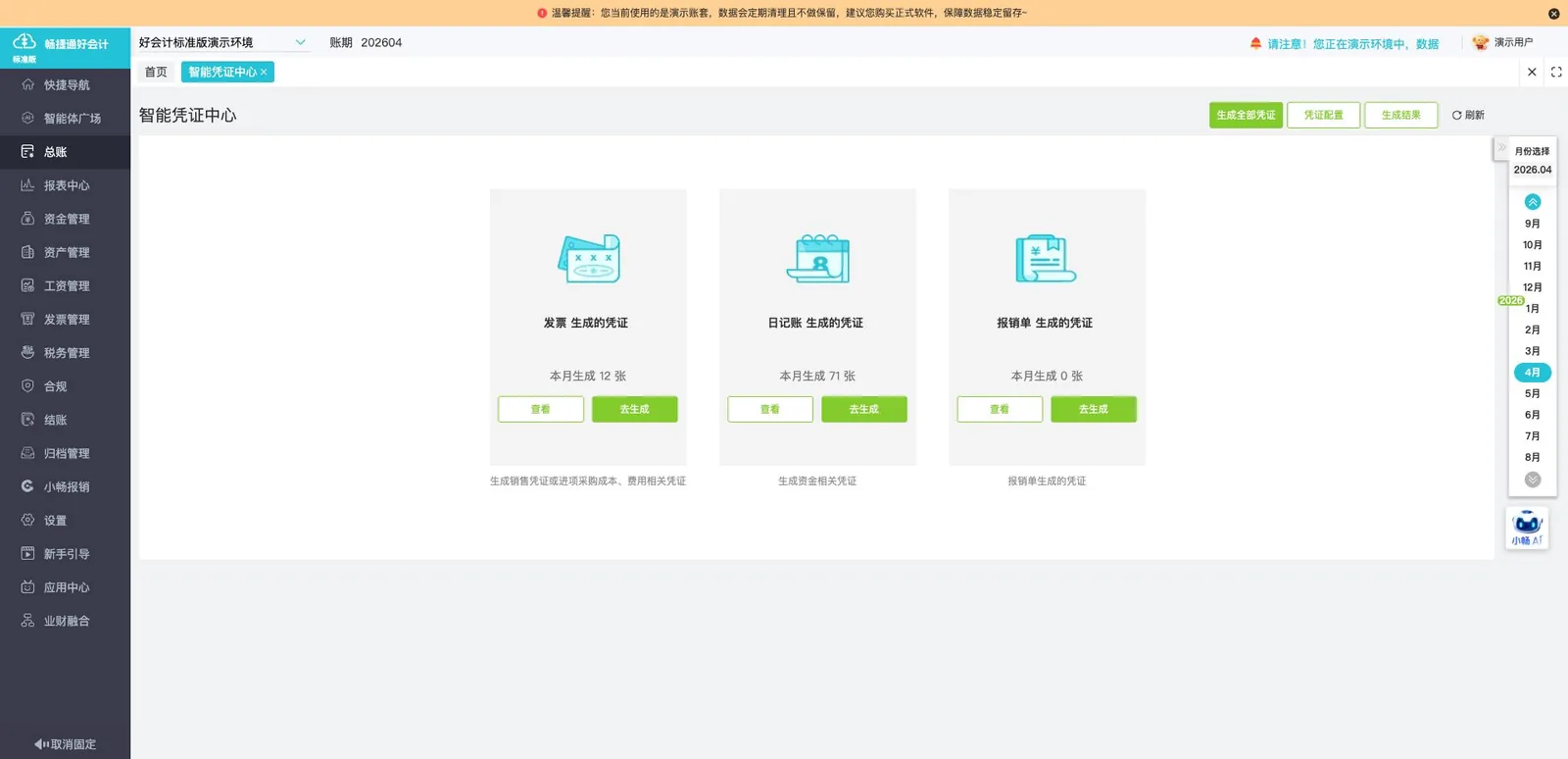The width and height of the screenshot is (1568, 759).
Task: Open the 演示用户 profile menu
Action: pyautogui.click(x=1503, y=42)
